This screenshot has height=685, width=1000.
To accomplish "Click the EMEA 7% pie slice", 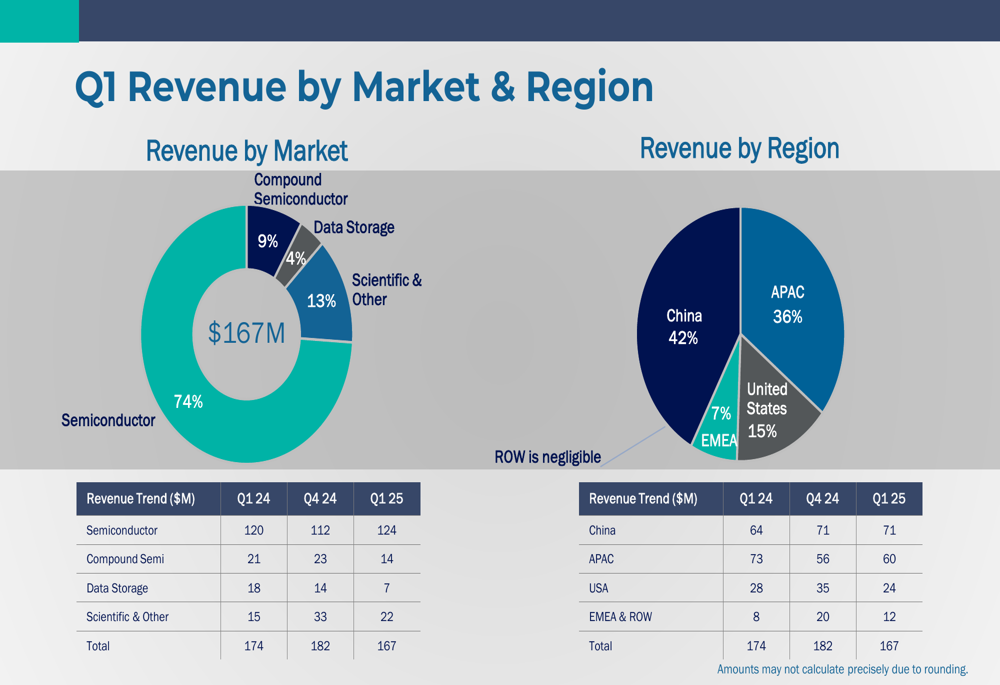I will click(719, 426).
